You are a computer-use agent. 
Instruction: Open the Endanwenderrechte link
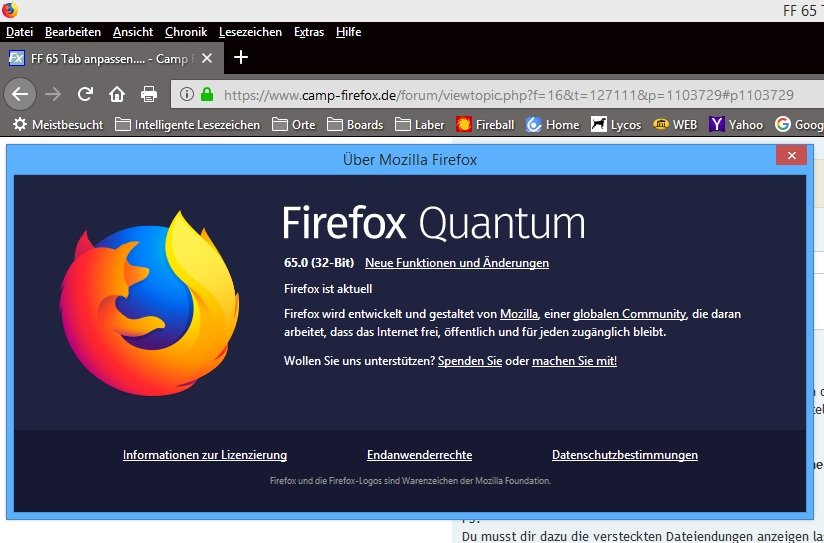419,455
